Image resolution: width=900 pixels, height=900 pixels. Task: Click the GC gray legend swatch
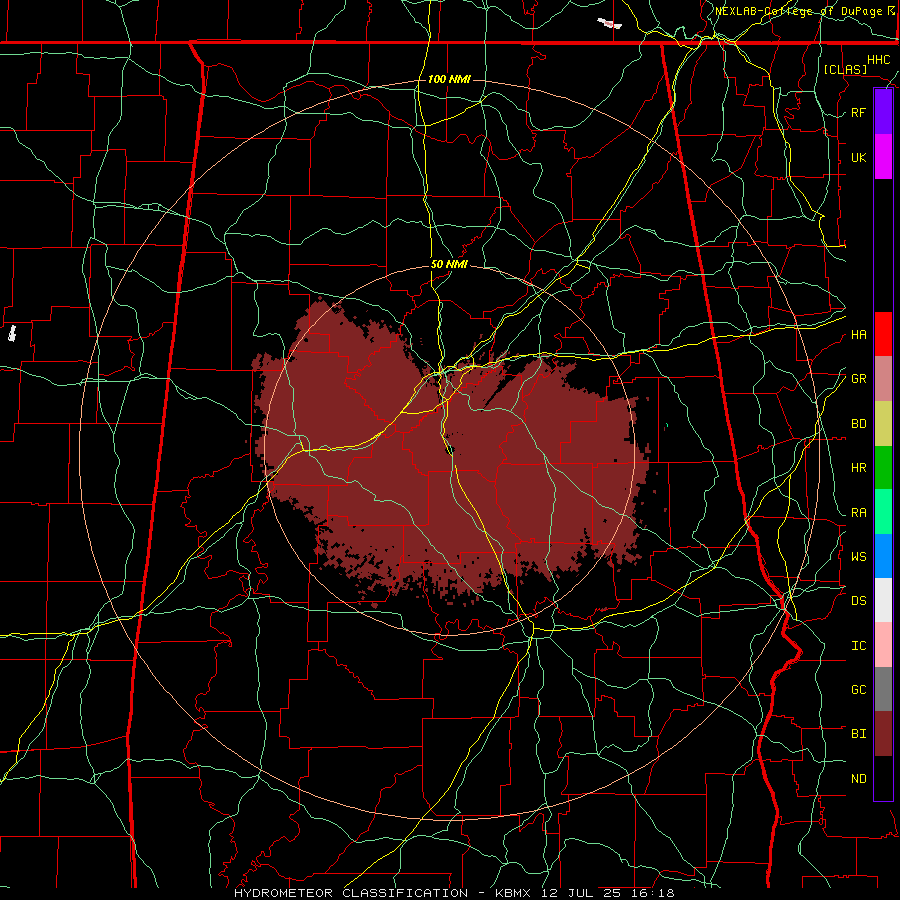(x=883, y=689)
